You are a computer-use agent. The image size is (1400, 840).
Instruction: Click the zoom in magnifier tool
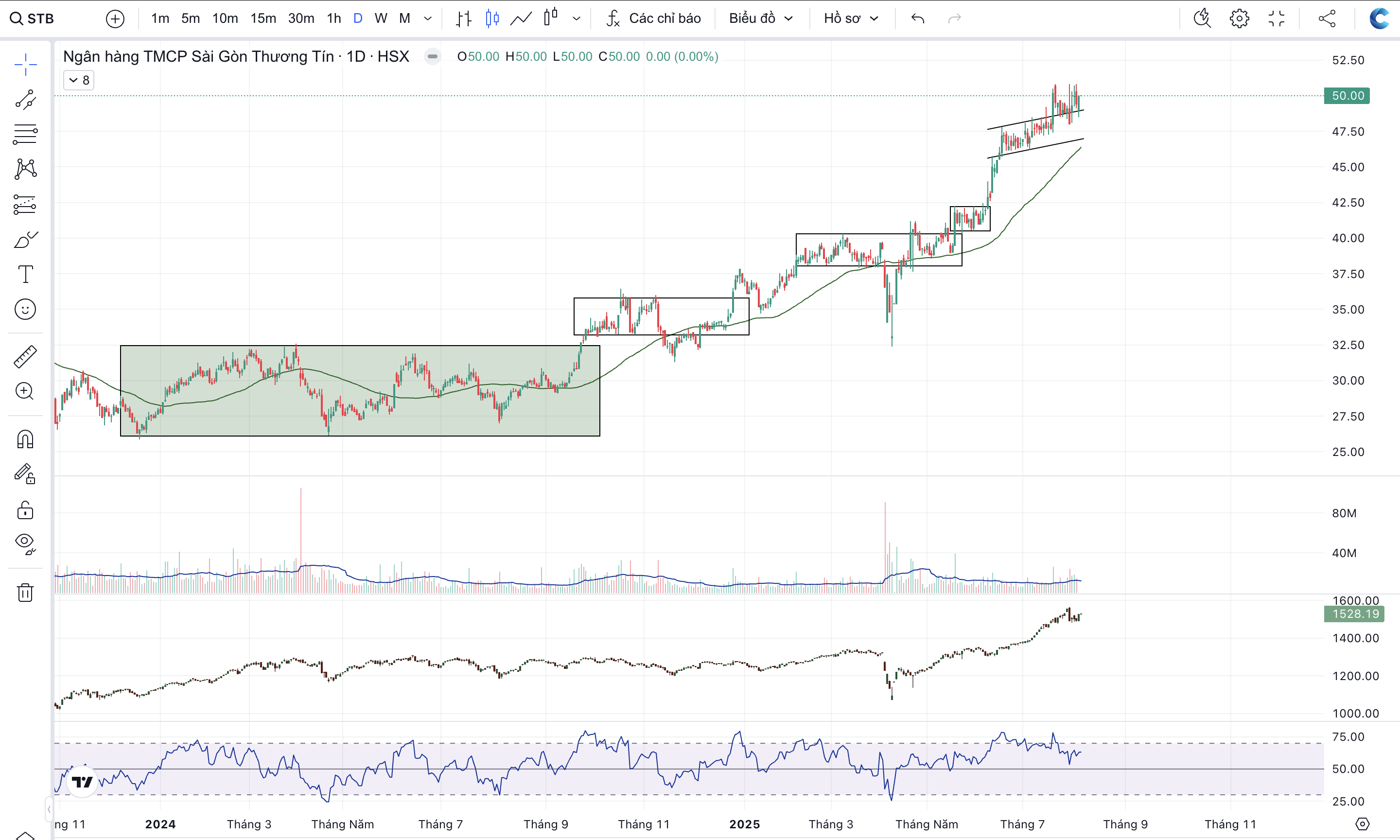tap(25, 391)
